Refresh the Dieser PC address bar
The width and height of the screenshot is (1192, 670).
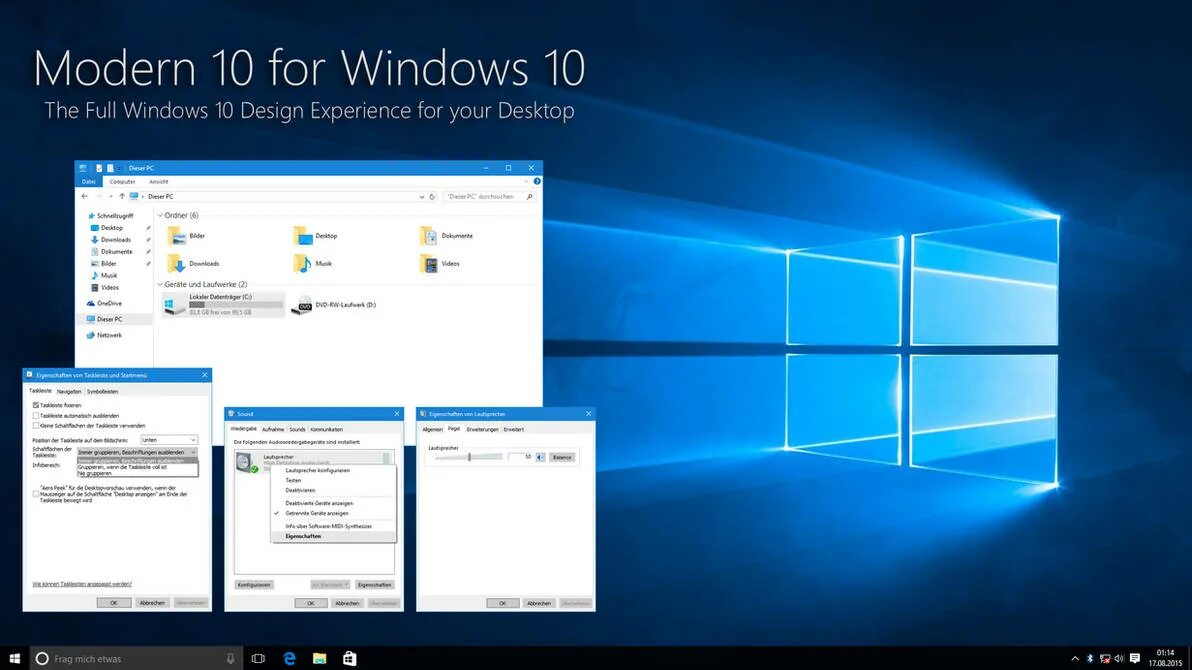[432, 196]
